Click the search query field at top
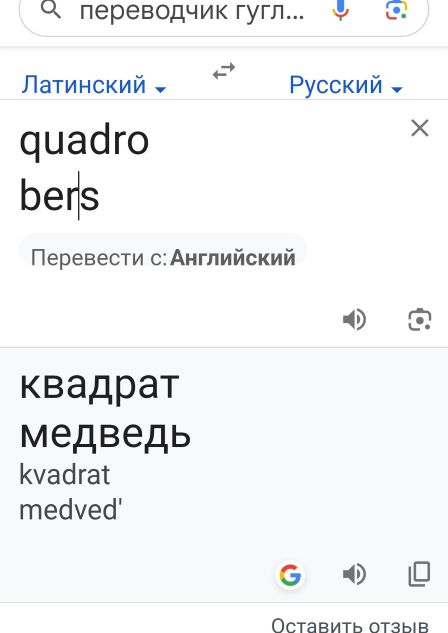The height and width of the screenshot is (633, 448). [192, 11]
